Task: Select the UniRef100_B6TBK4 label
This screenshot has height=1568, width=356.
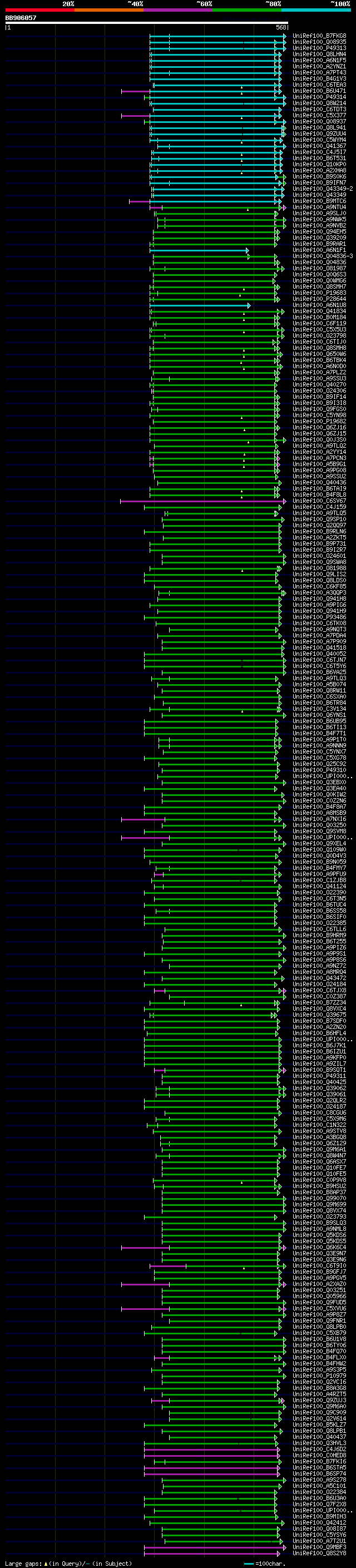Action: (319, 360)
